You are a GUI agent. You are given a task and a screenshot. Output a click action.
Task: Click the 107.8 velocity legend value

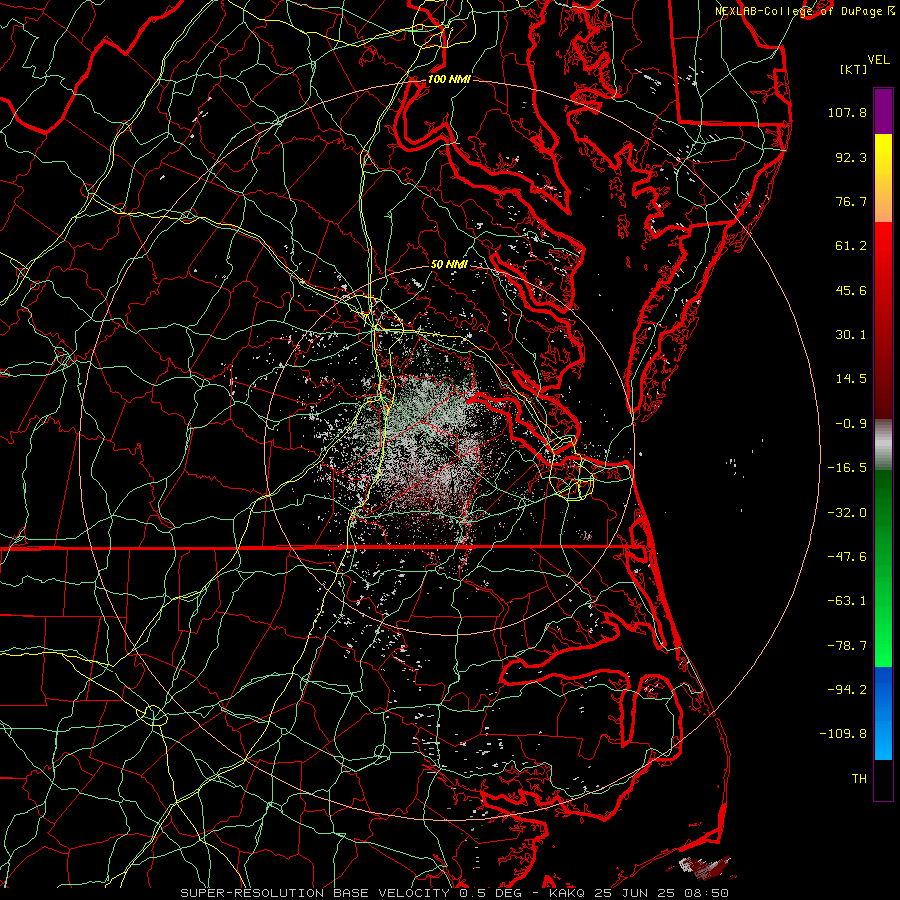tap(847, 112)
